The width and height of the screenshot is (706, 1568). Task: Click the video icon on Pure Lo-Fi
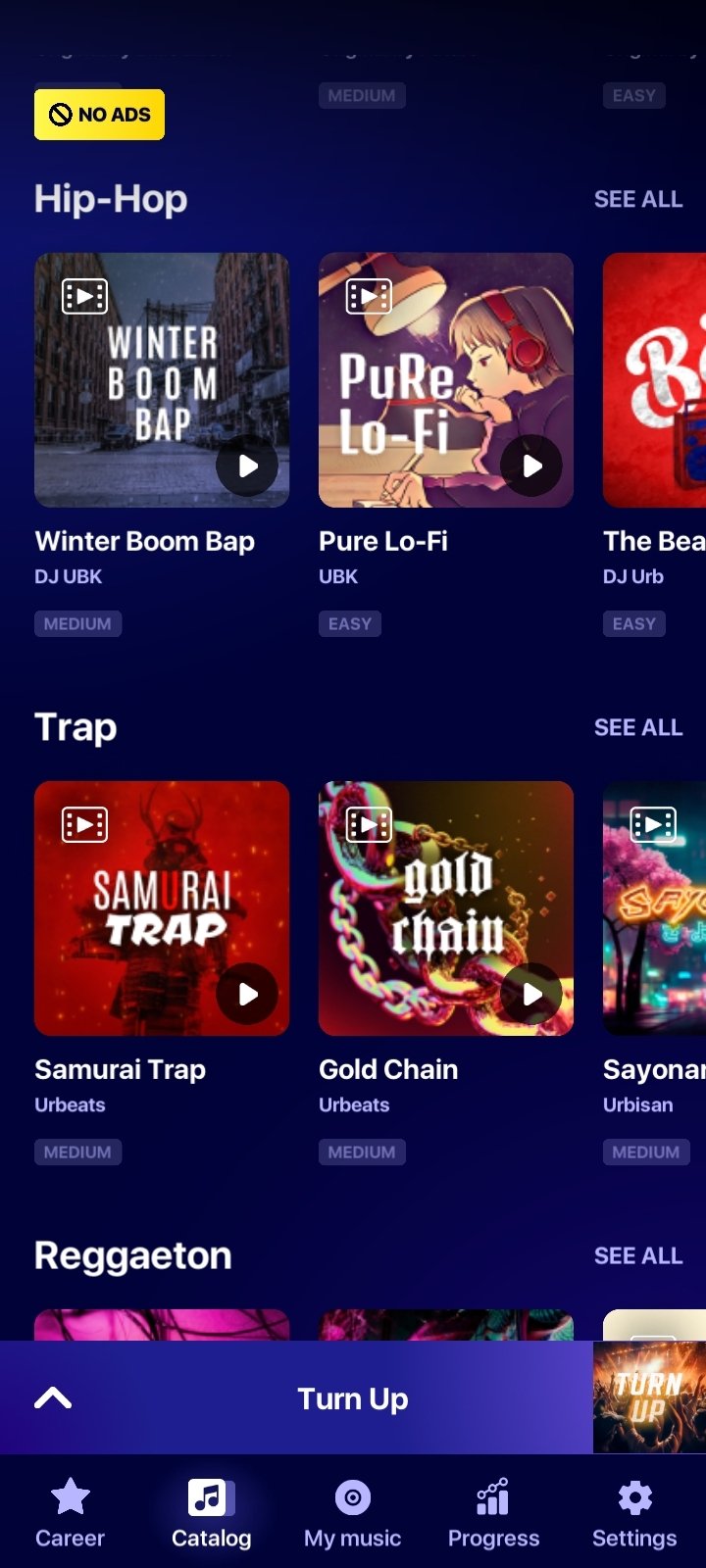tap(369, 296)
